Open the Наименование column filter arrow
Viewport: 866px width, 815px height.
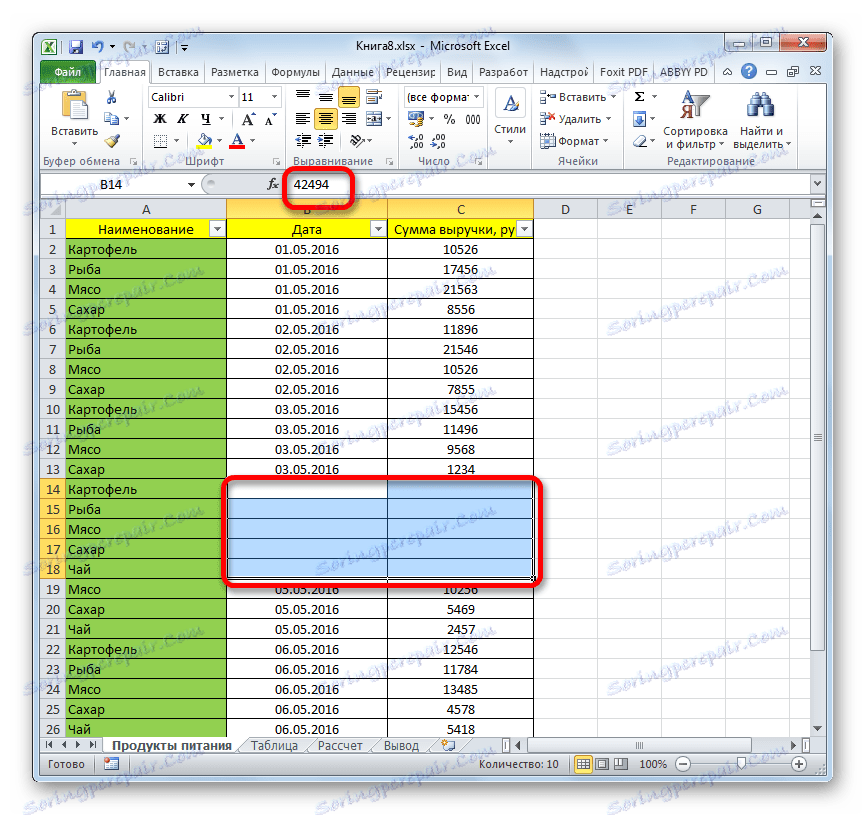[217, 228]
